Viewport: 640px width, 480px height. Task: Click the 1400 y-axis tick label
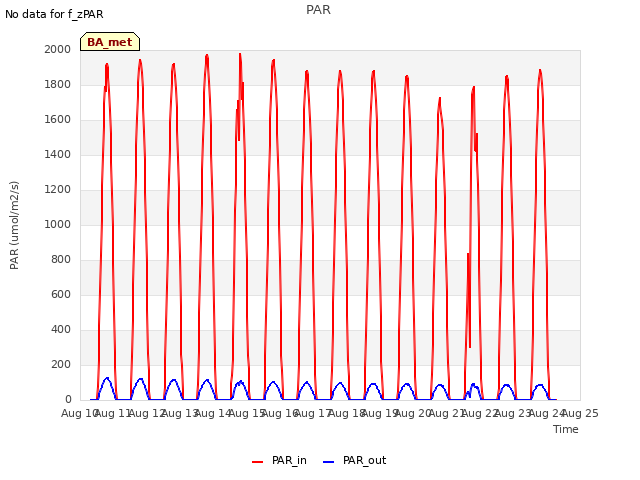click(58, 154)
